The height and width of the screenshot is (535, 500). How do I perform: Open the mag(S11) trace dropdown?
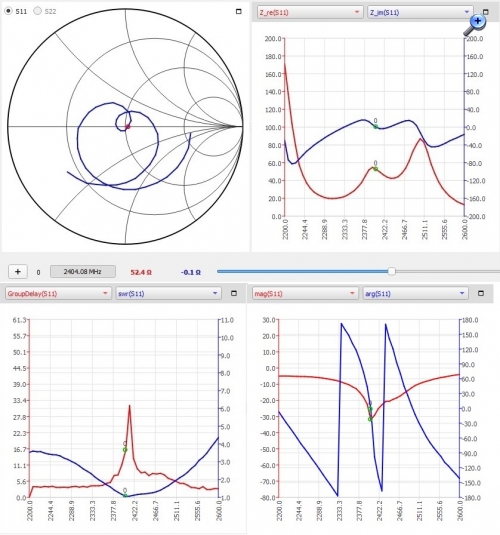(305, 293)
